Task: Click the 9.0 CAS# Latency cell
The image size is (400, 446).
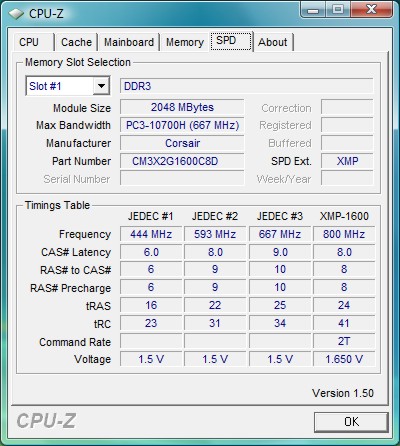Action: tap(280, 252)
